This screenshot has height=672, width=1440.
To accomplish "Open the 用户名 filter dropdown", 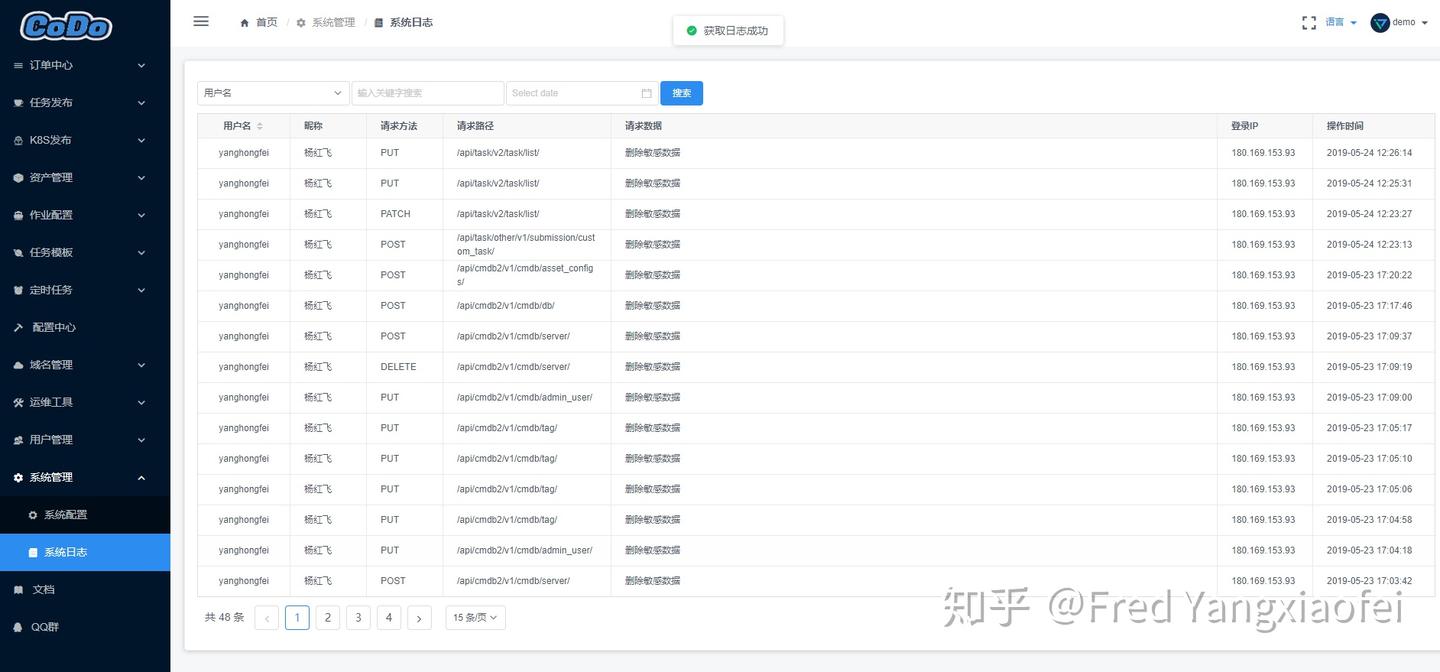I will click(x=272, y=92).
